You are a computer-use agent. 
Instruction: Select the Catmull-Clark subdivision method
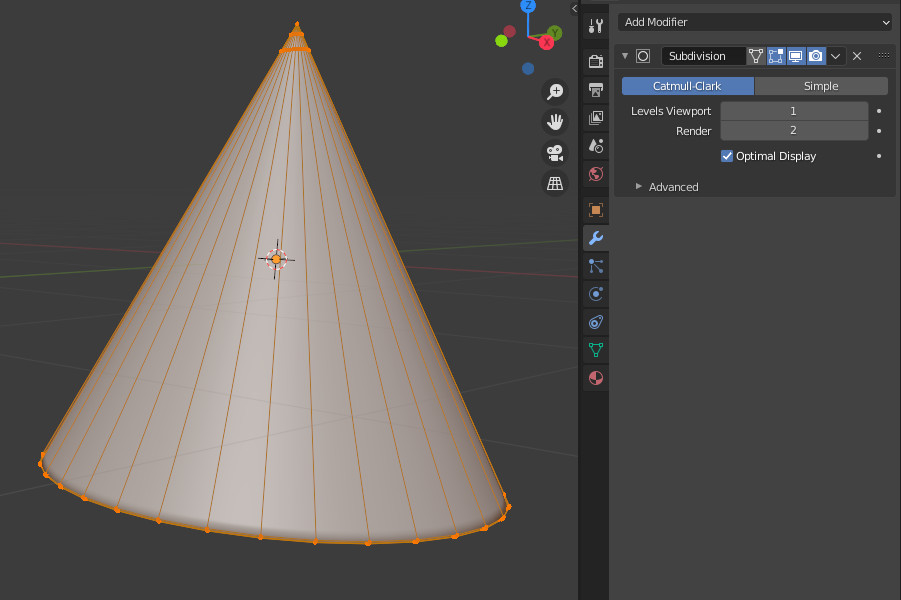coord(687,86)
